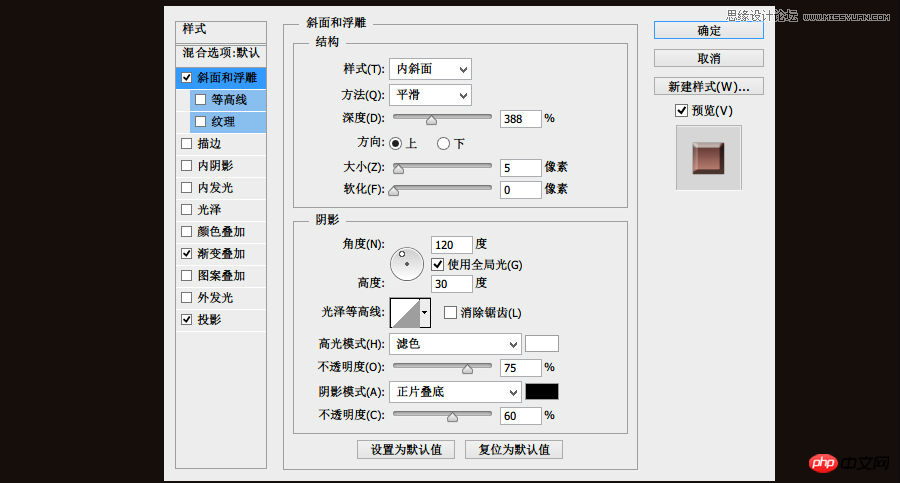Enable the 光泽 checkbox
This screenshot has height=483, width=900.
pos(187,210)
